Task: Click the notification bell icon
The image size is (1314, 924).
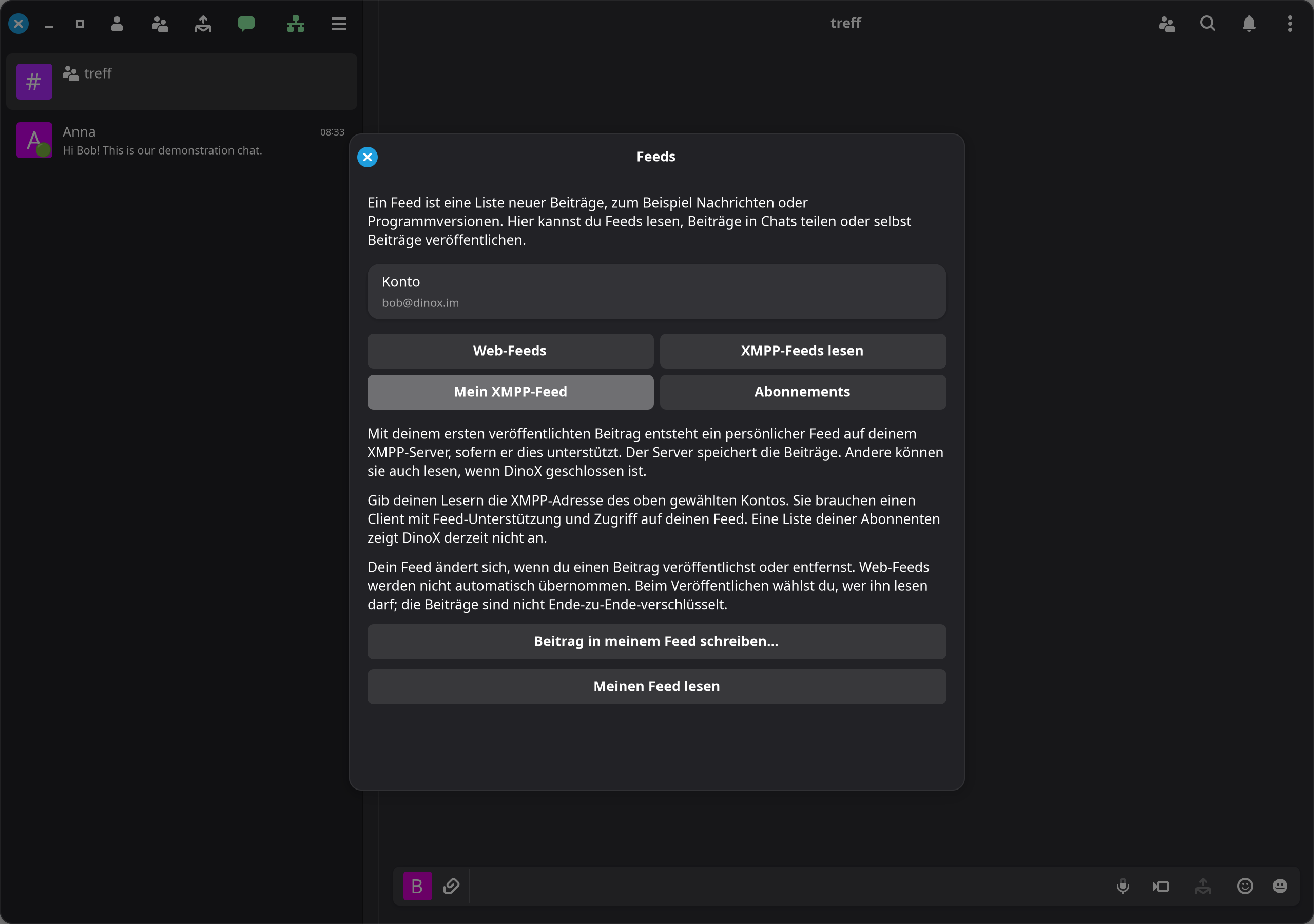Action: click(x=1249, y=24)
